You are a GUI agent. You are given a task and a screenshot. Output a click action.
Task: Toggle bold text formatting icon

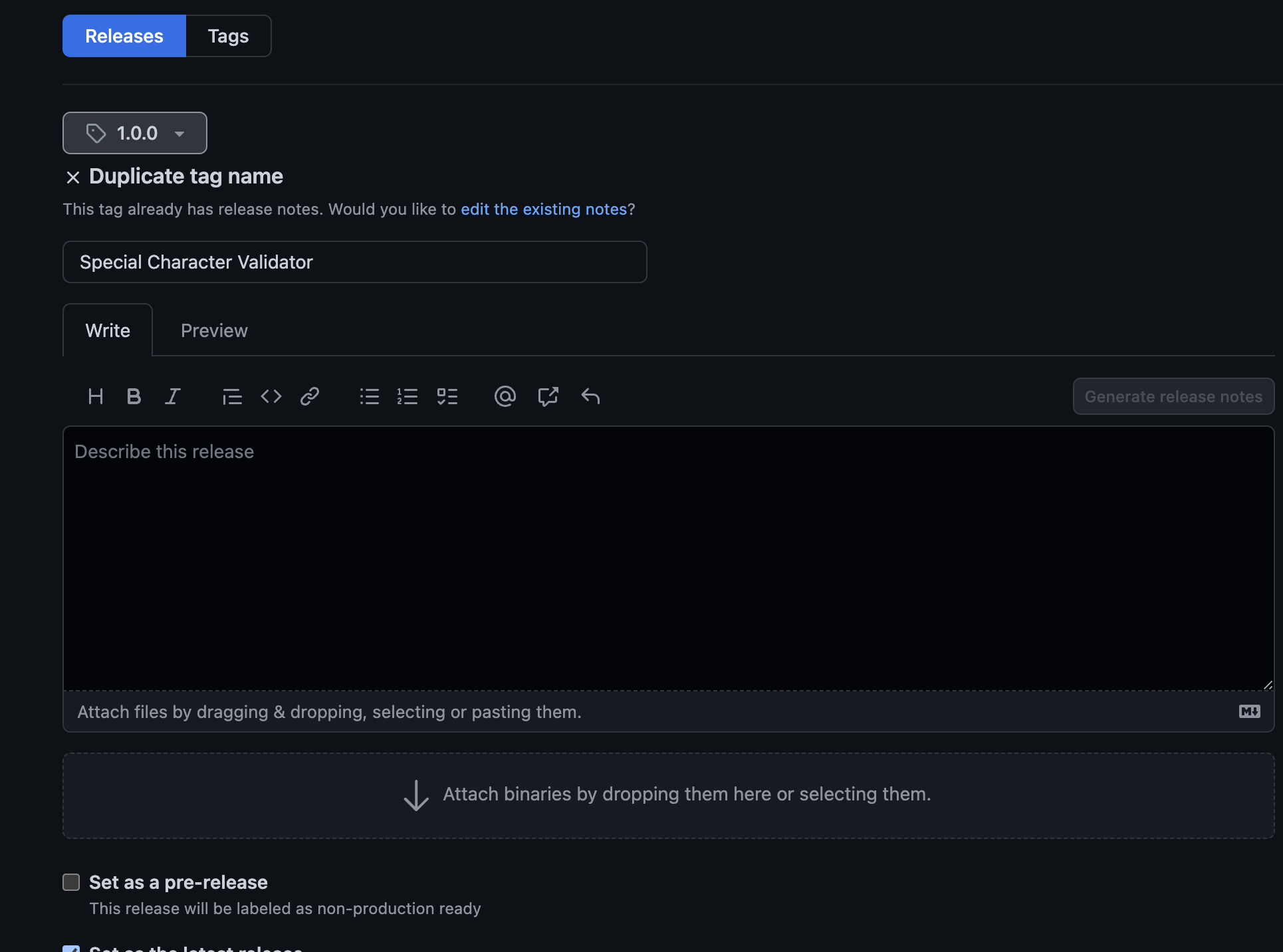tap(134, 397)
